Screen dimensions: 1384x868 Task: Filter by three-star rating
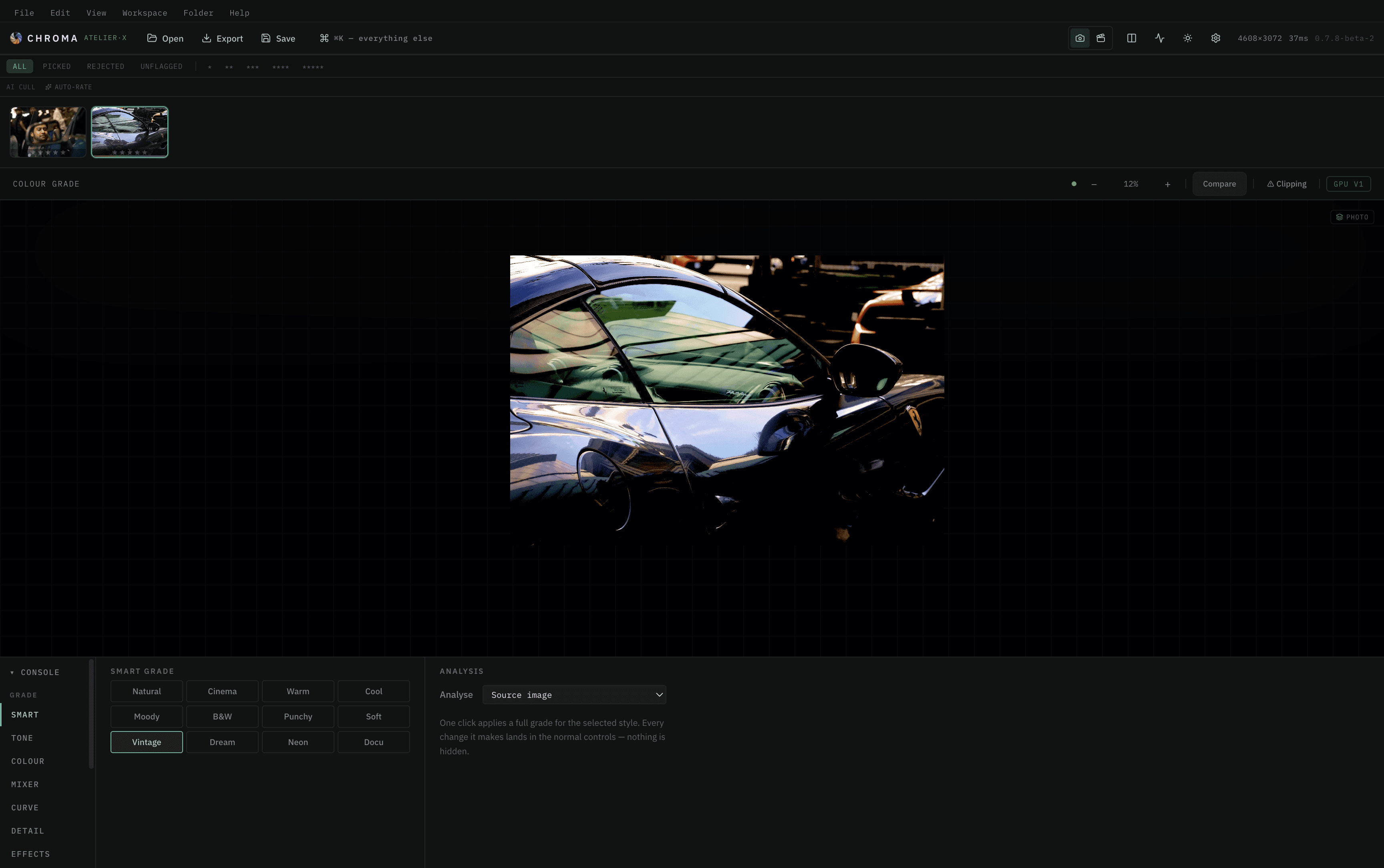click(x=253, y=67)
